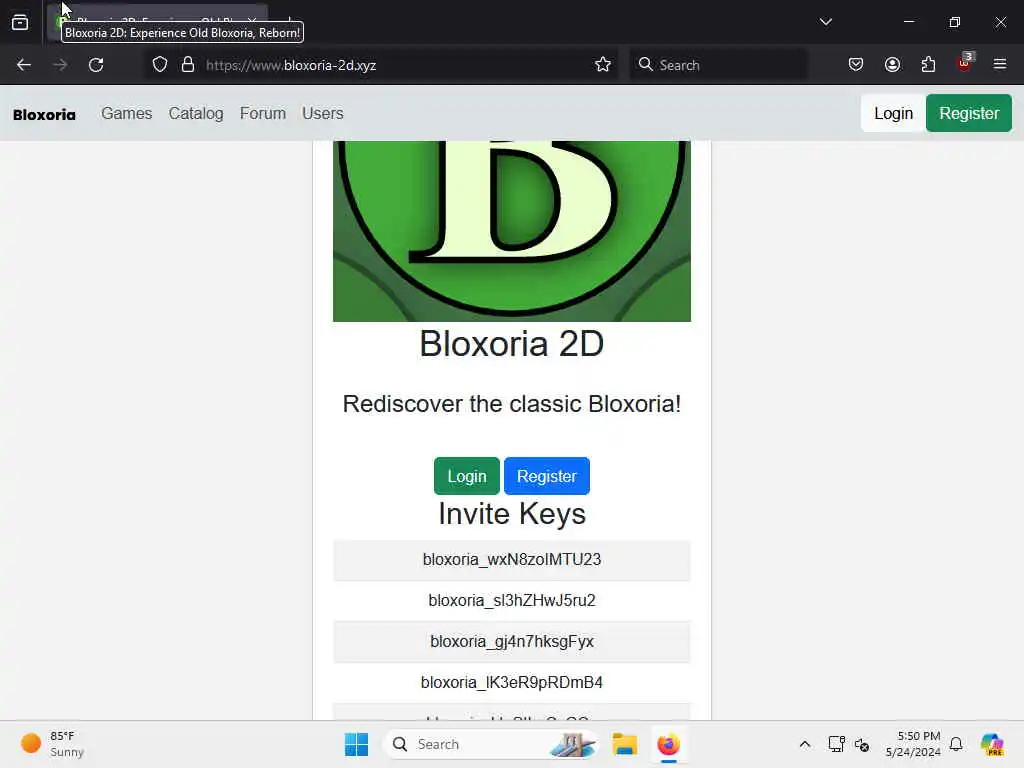Click the Bloxoria B logo image

(512, 231)
